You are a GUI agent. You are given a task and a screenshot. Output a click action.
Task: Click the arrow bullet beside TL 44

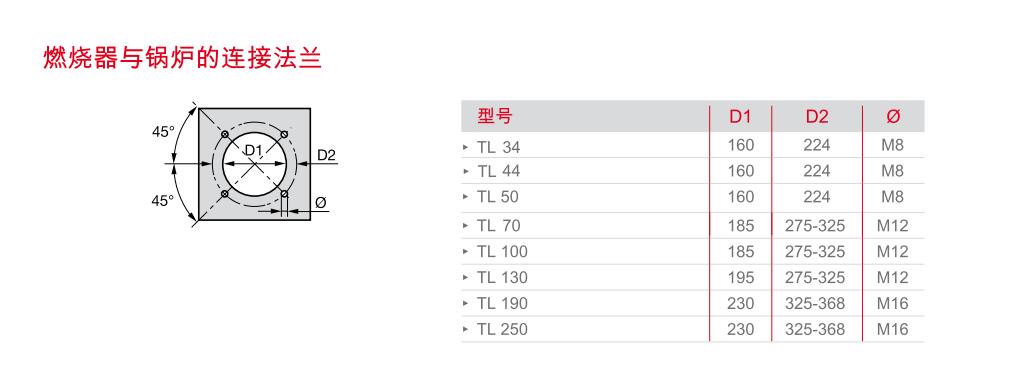pyautogui.click(x=465, y=171)
